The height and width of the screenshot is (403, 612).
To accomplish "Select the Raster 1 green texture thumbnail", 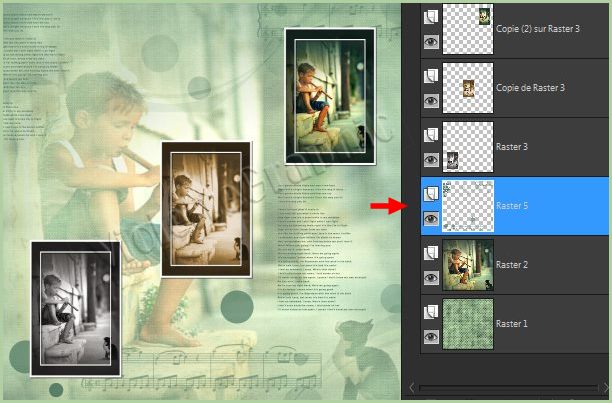I will pos(467,324).
